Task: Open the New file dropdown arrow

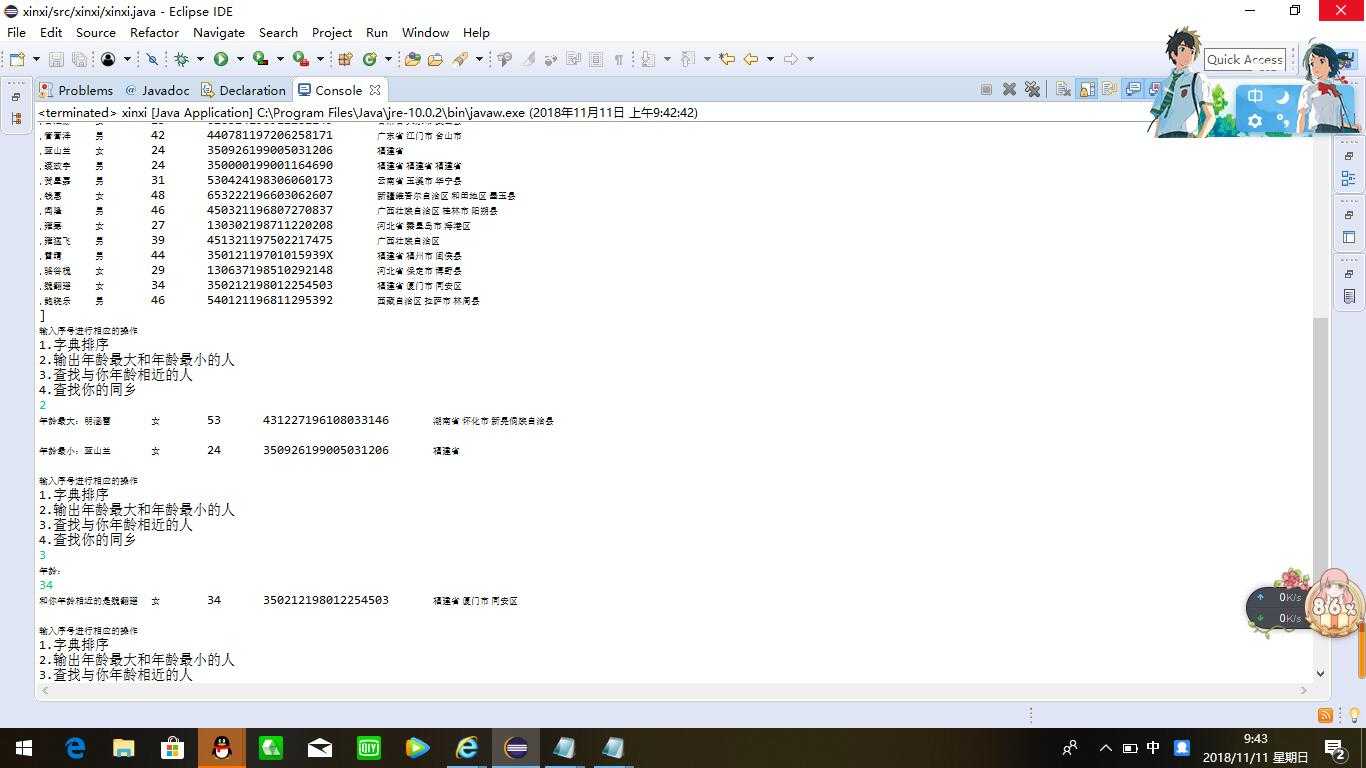Action: (36, 59)
